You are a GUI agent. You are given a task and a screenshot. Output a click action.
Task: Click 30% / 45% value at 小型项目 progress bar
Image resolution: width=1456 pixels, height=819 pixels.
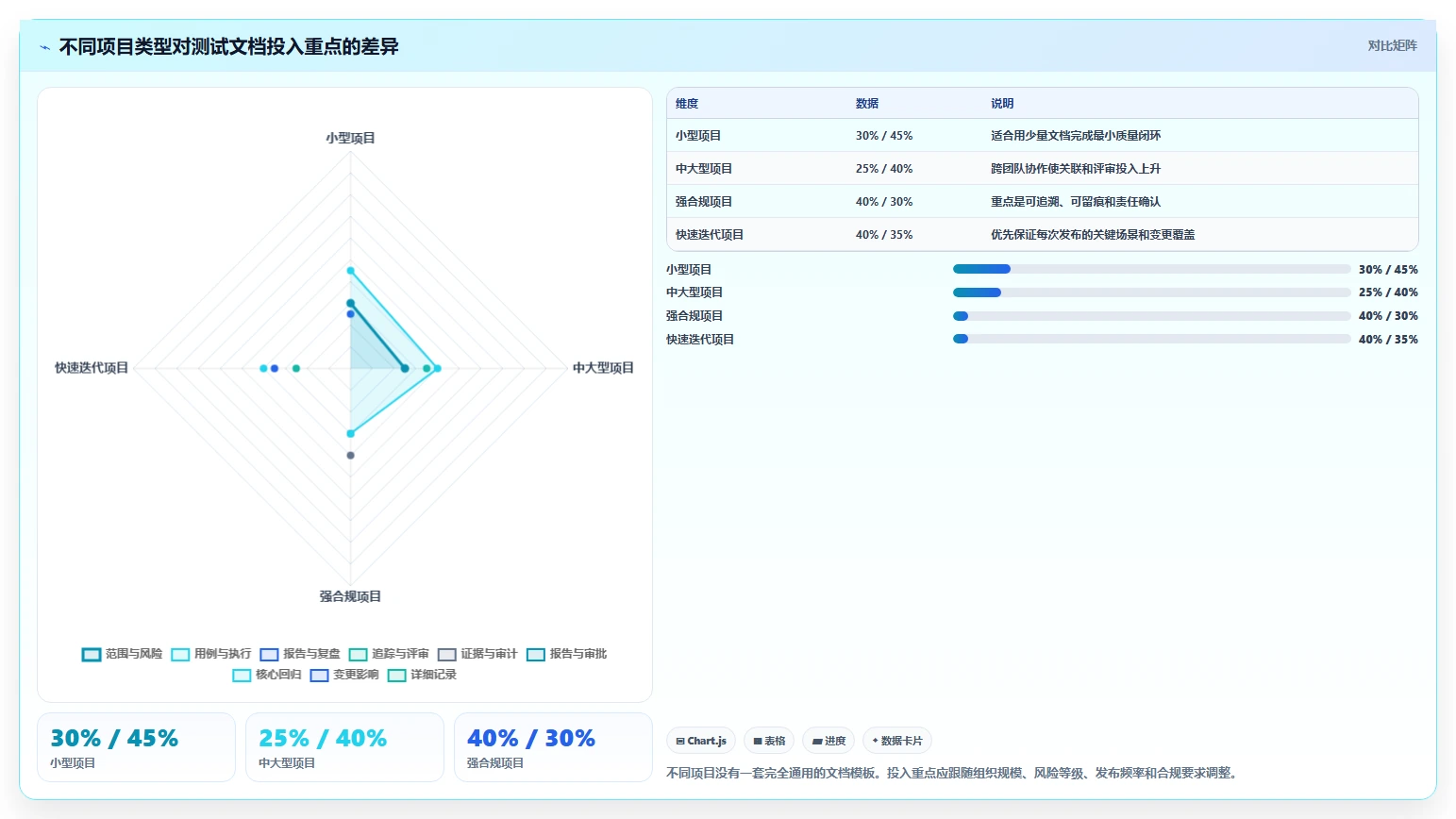[x=1388, y=270]
